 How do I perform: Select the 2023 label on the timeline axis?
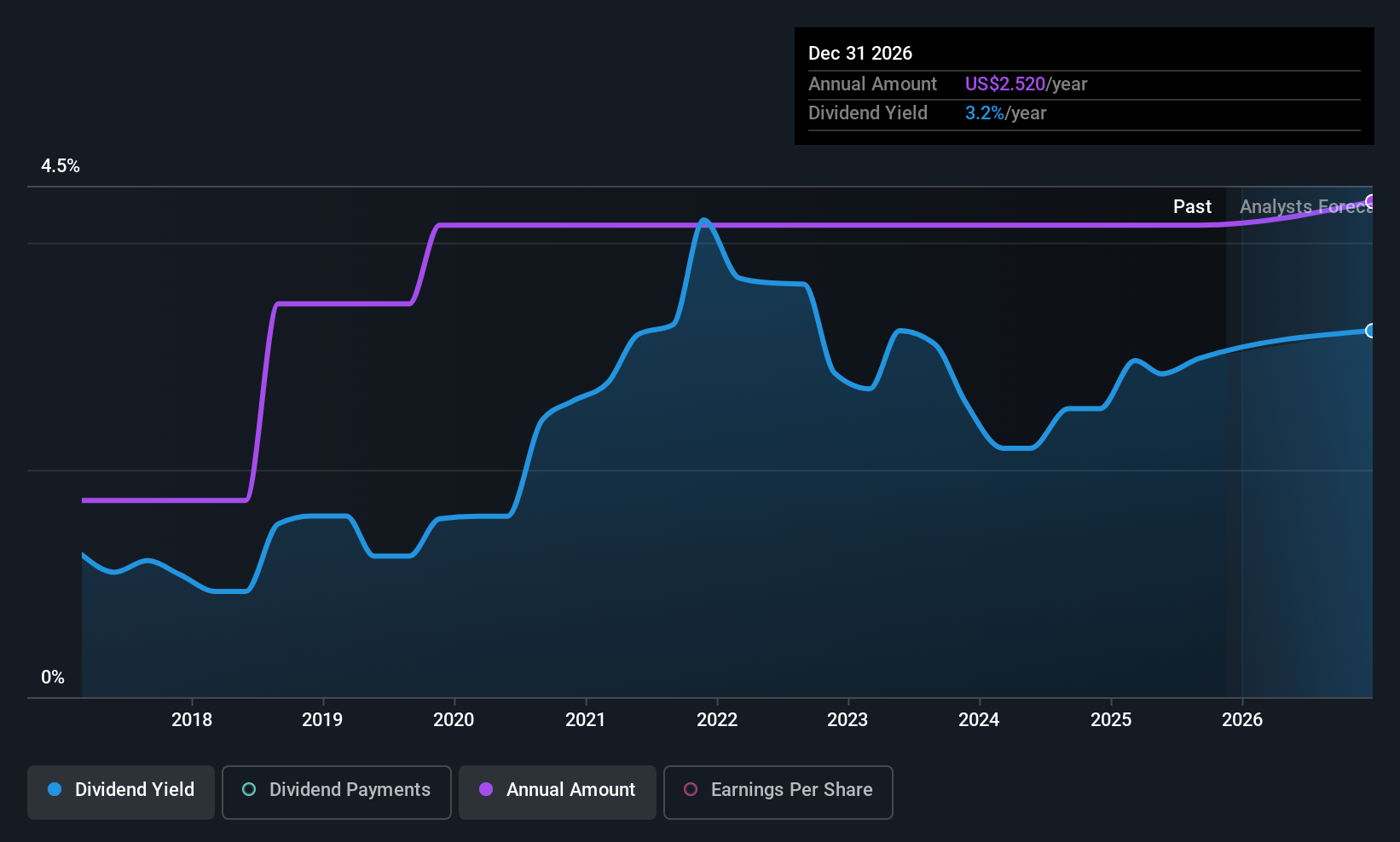pos(848,720)
